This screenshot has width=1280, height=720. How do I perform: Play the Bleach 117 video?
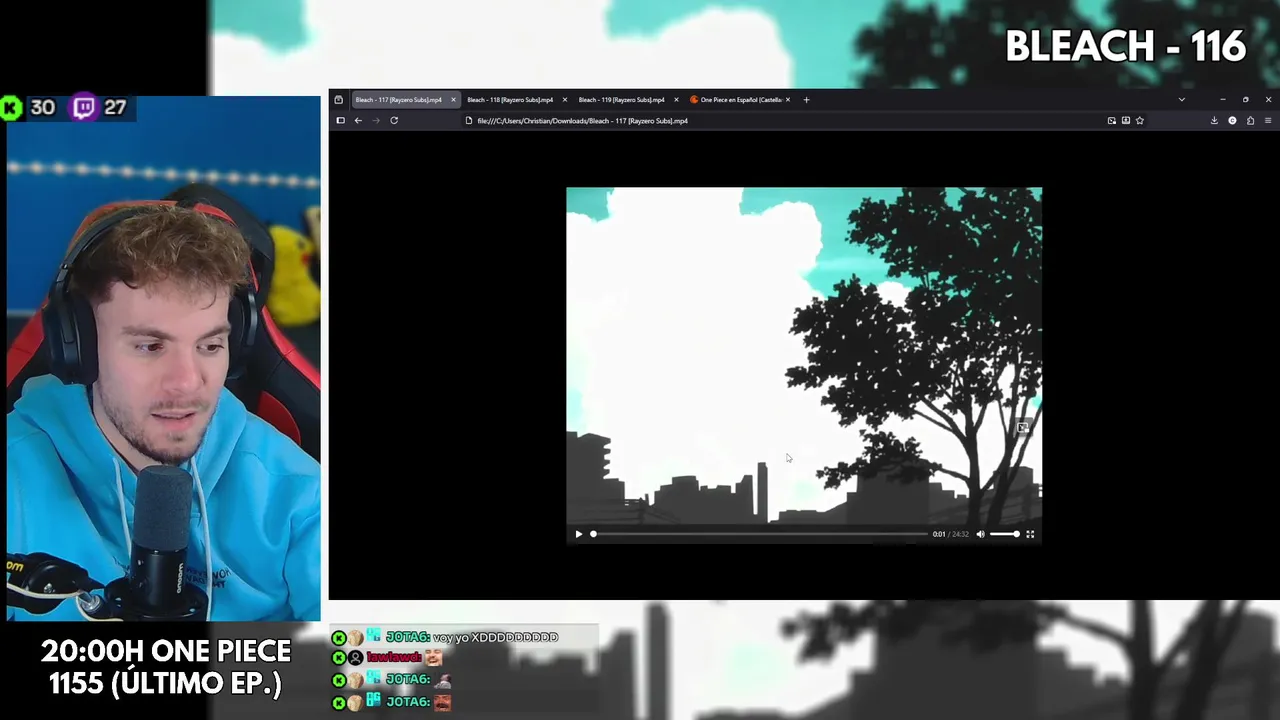click(x=578, y=534)
